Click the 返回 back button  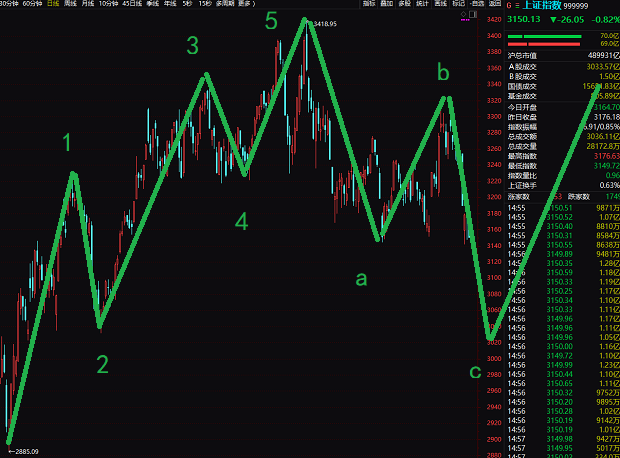coord(496,4)
